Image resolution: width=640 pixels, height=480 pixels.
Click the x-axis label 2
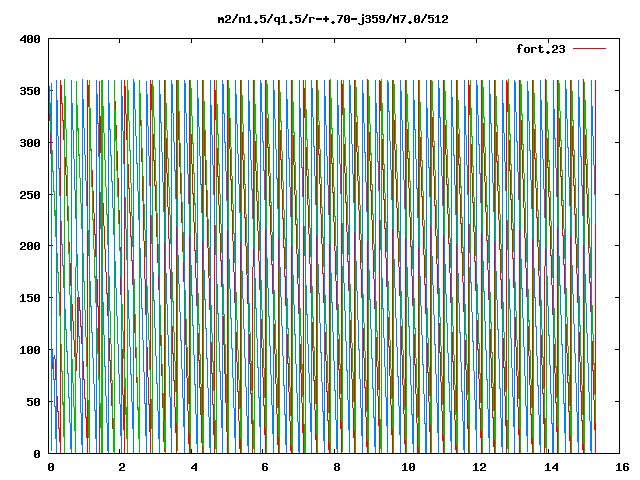pyautogui.click(x=122, y=467)
